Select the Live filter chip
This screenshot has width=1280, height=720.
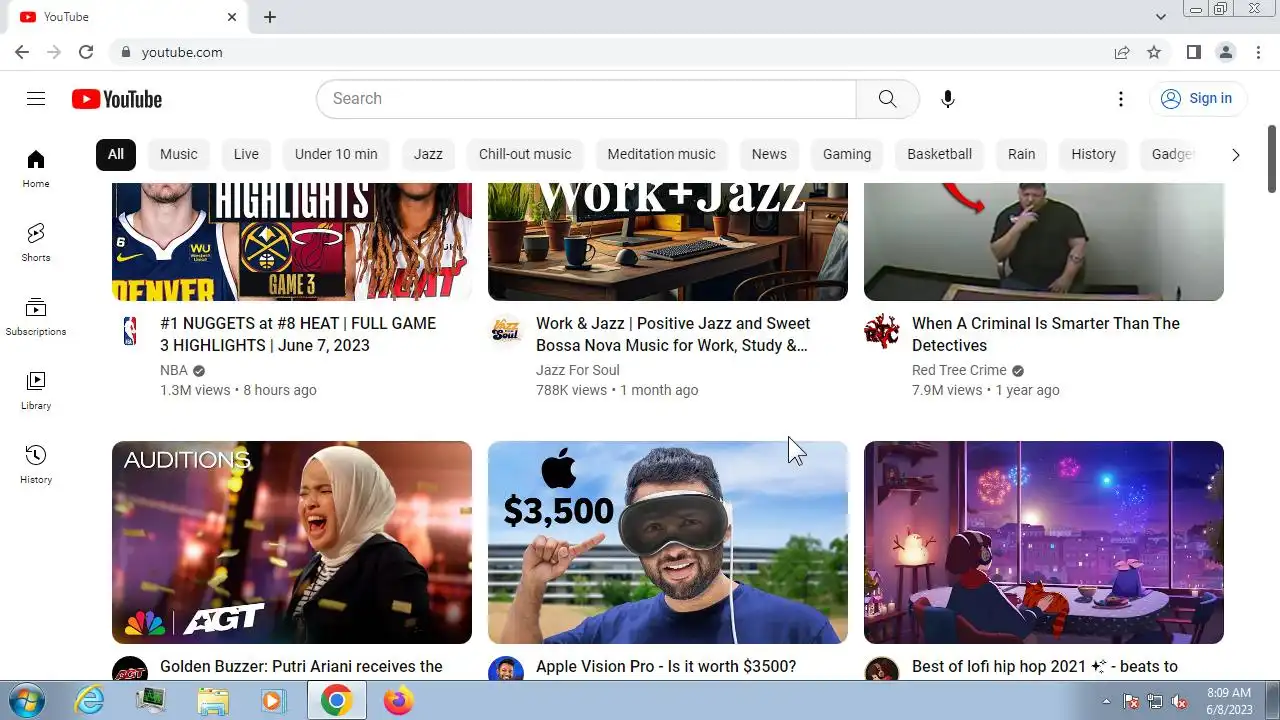tap(246, 154)
